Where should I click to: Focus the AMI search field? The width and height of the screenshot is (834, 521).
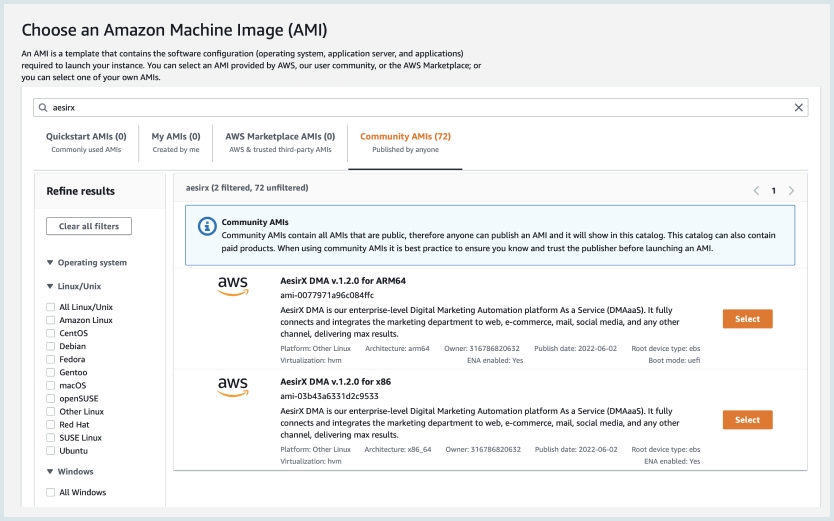pos(420,107)
